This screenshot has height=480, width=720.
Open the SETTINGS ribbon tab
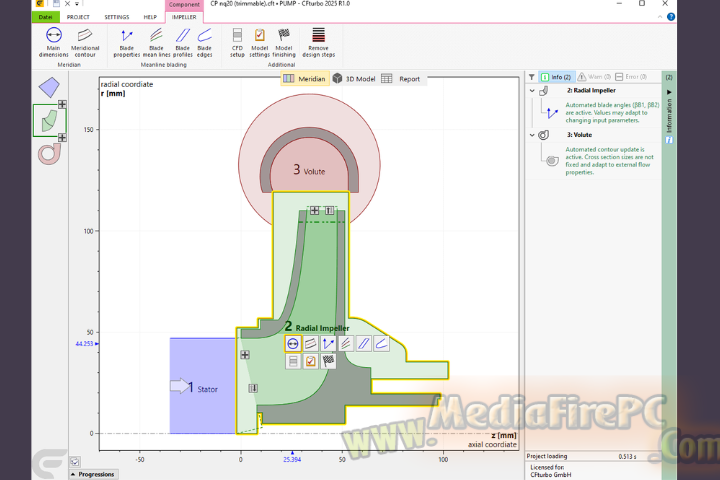[117, 17]
